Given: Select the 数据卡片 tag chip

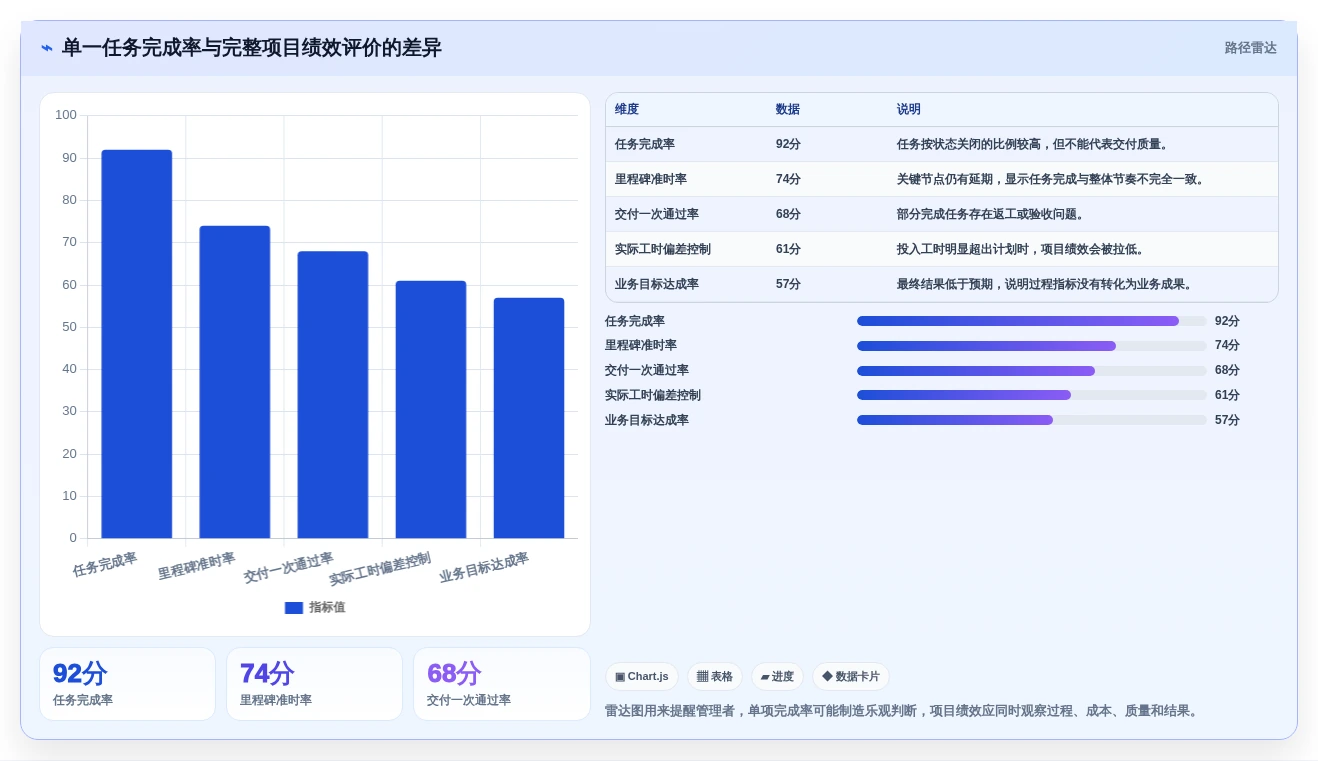Looking at the screenshot, I should point(851,677).
